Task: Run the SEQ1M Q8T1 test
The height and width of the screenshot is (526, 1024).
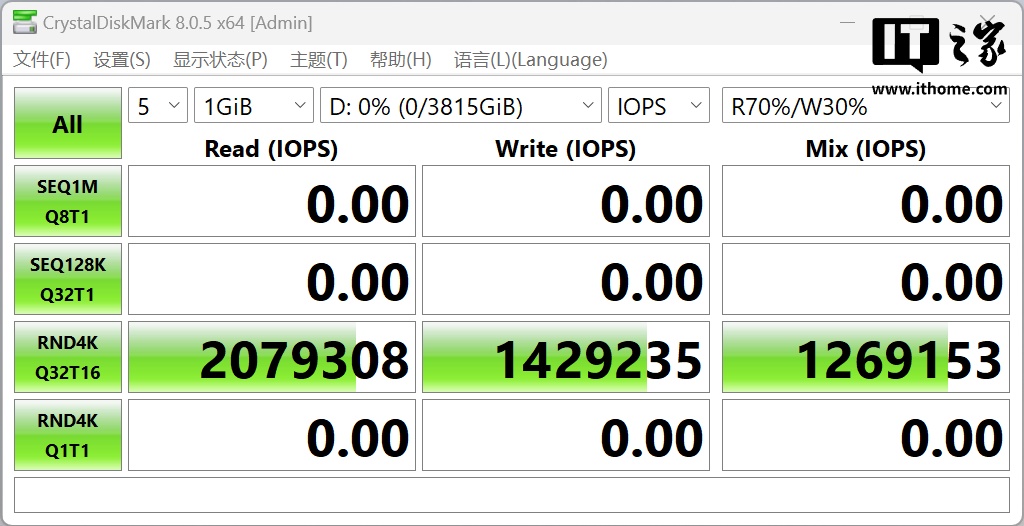Action: tap(68, 201)
